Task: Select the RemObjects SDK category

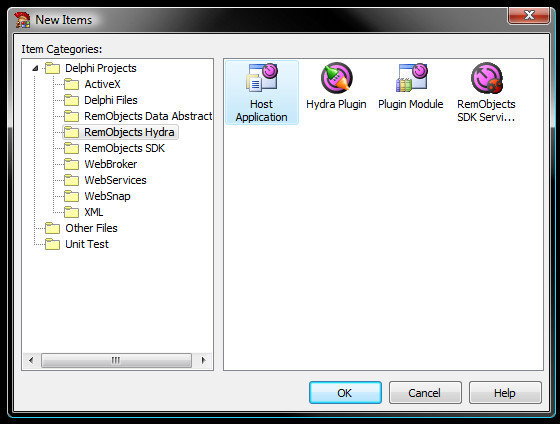Action: [x=124, y=148]
